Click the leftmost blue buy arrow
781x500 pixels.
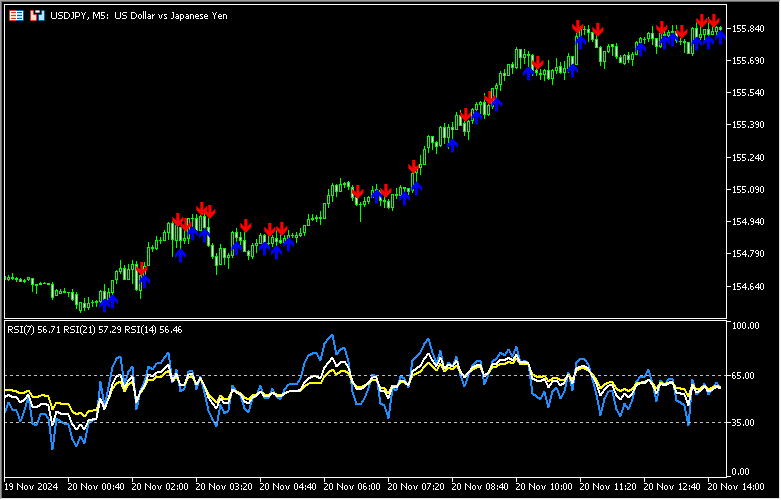pos(103,300)
